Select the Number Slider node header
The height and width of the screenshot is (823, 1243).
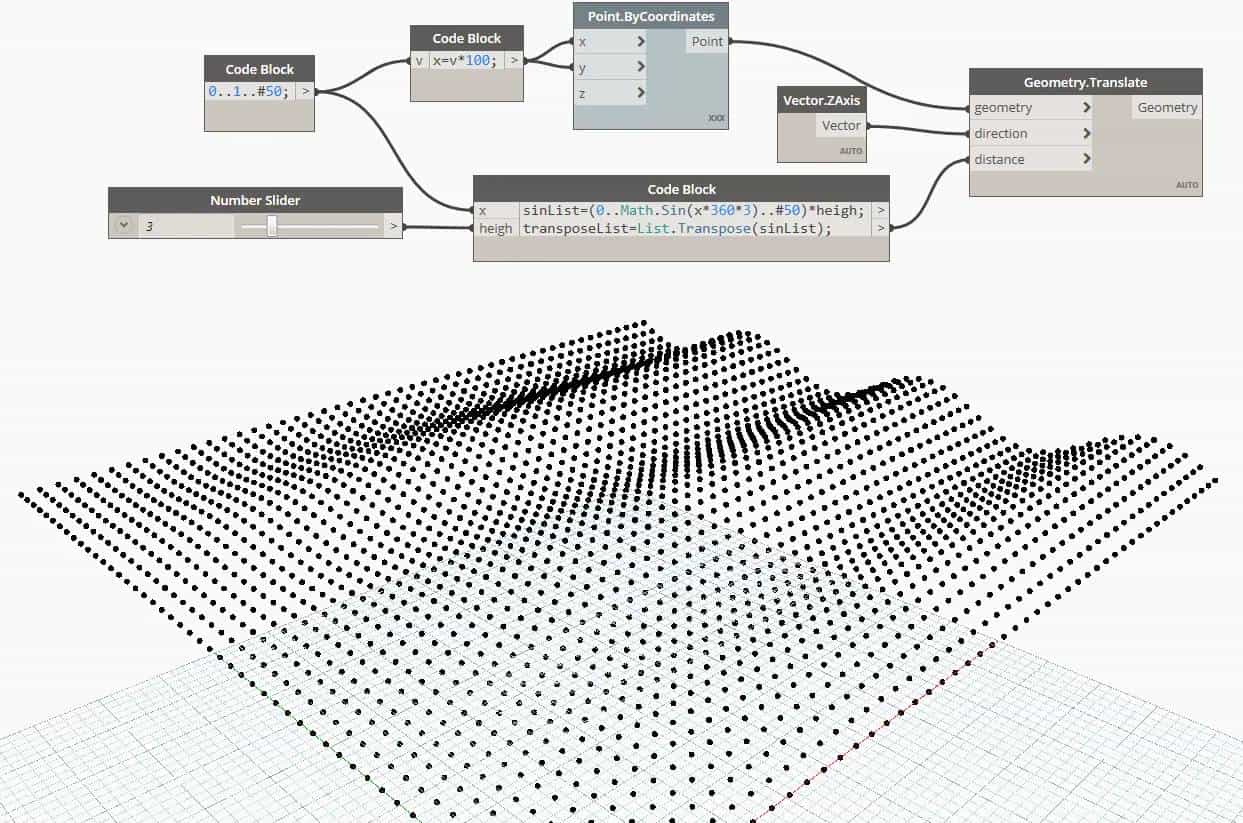pos(255,201)
